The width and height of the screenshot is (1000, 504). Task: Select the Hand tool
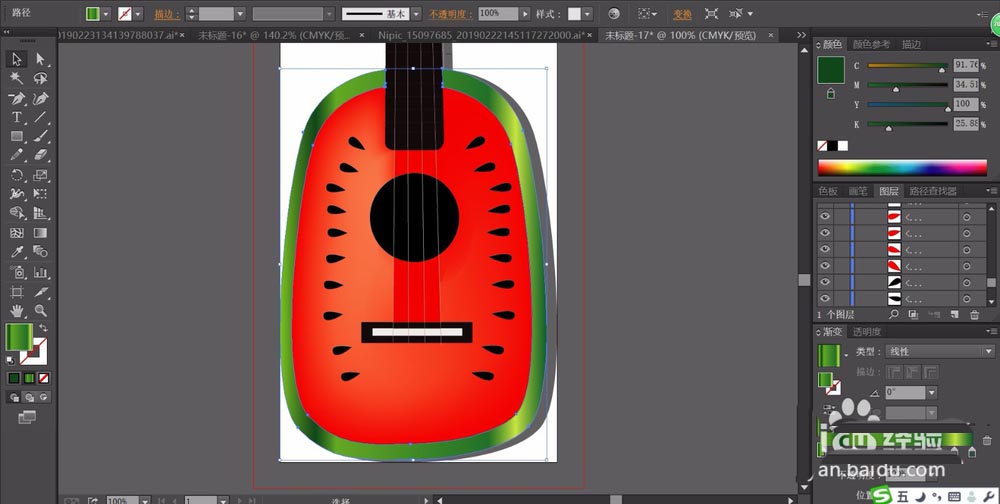[17, 311]
